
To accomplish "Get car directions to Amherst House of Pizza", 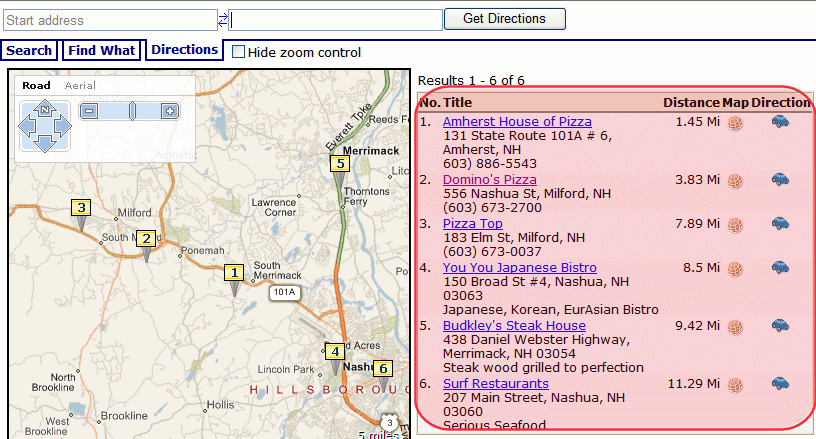I will [x=780, y=122].
